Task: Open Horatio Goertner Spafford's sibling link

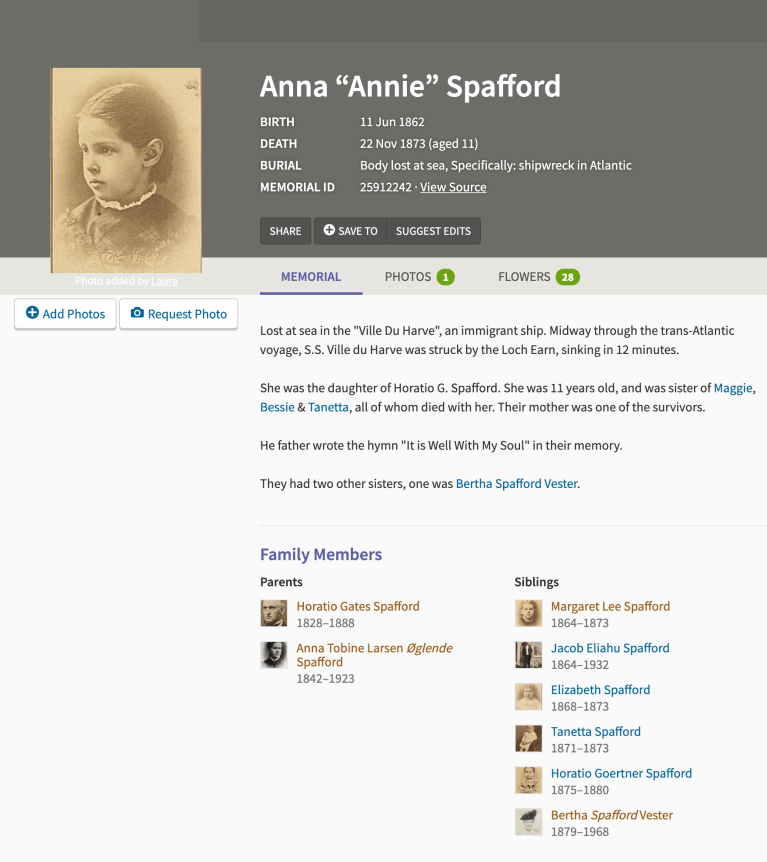Action: 620,773
